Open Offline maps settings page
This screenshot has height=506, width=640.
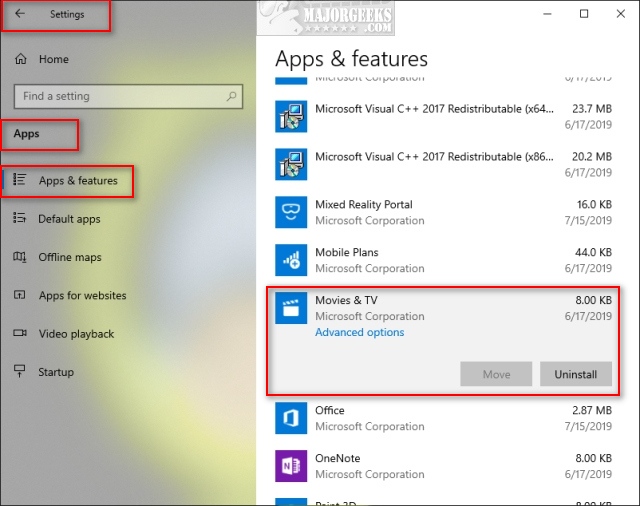click(x=70, y=257)
